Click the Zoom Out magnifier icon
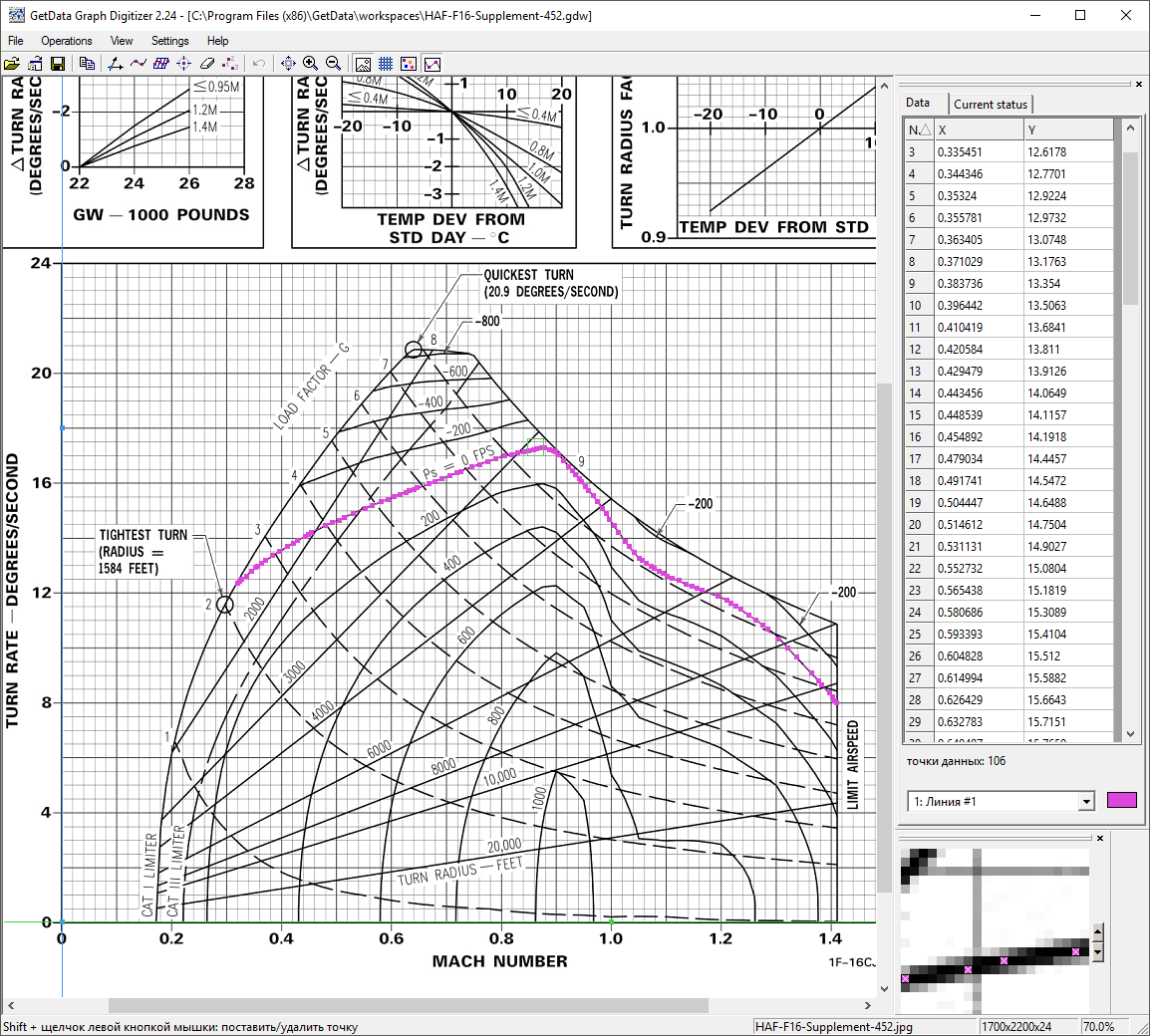 (333, 64)
